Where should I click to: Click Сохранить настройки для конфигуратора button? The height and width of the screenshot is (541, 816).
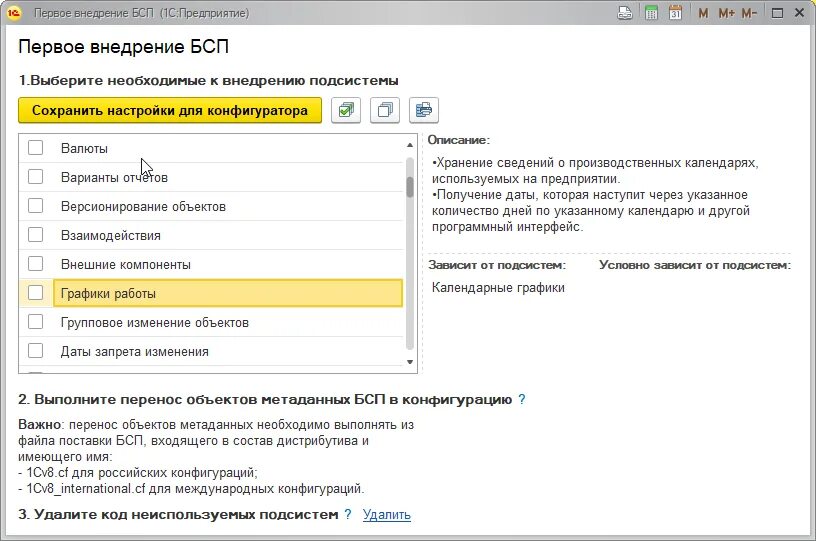[x=170, y=110]
